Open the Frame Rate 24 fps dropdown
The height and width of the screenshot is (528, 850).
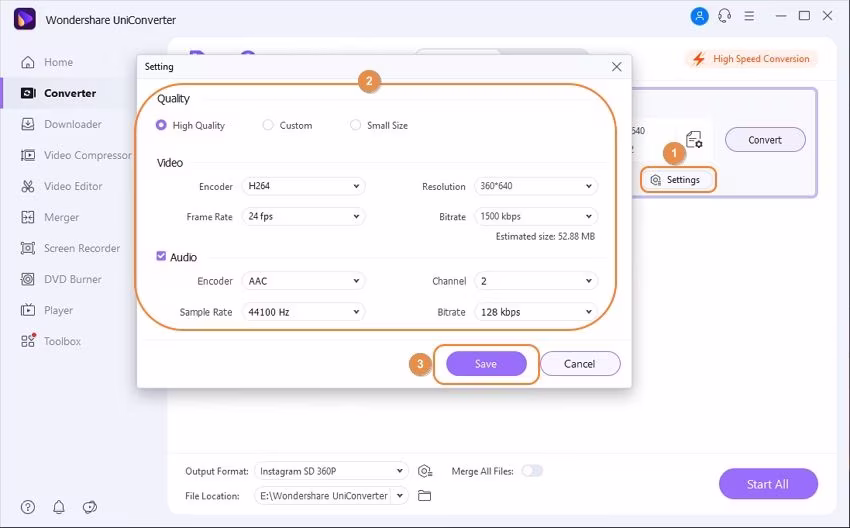click(x=304, y=216)
